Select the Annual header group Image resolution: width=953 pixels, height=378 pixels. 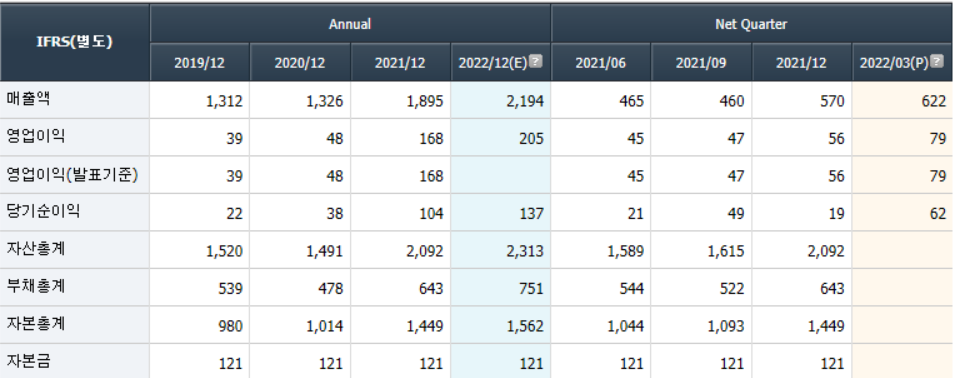pos(350,24)
